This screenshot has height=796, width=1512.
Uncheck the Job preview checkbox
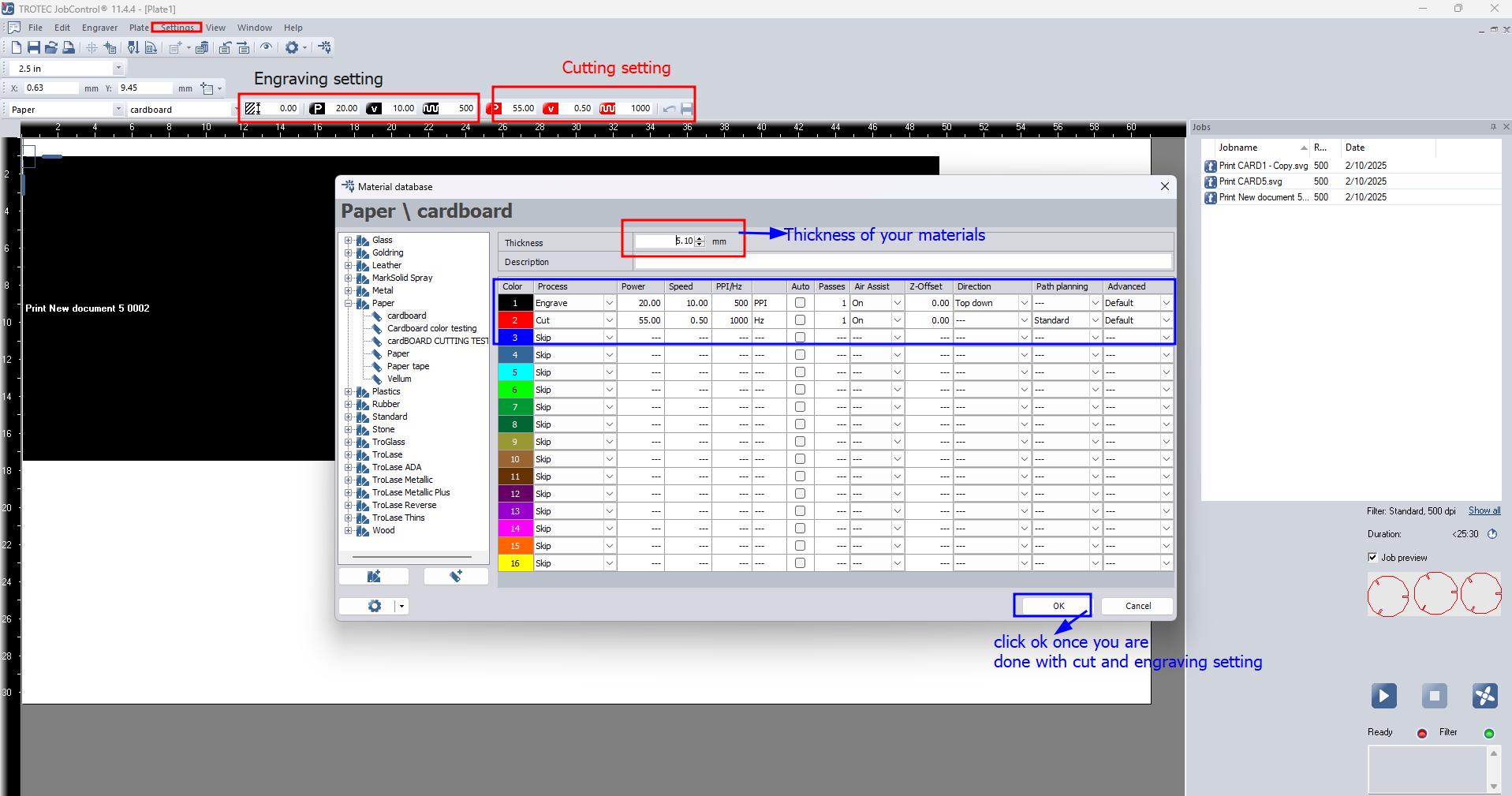[x=1372, y=557]
